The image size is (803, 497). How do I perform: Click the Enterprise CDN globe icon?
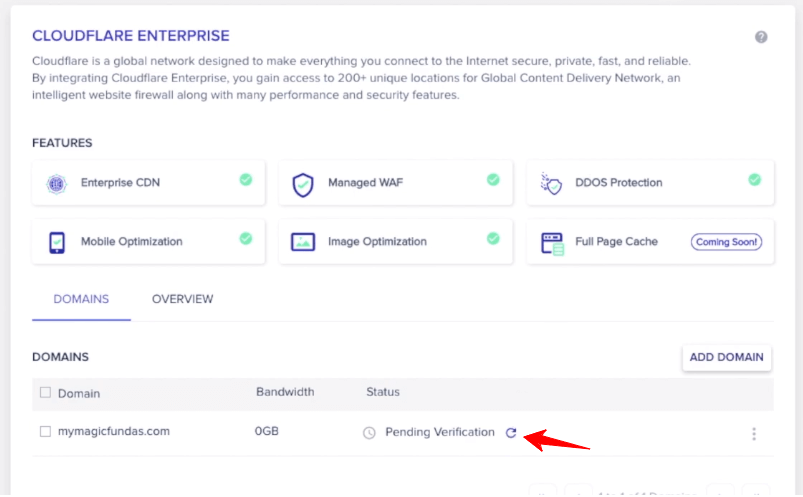pos(56,183)
